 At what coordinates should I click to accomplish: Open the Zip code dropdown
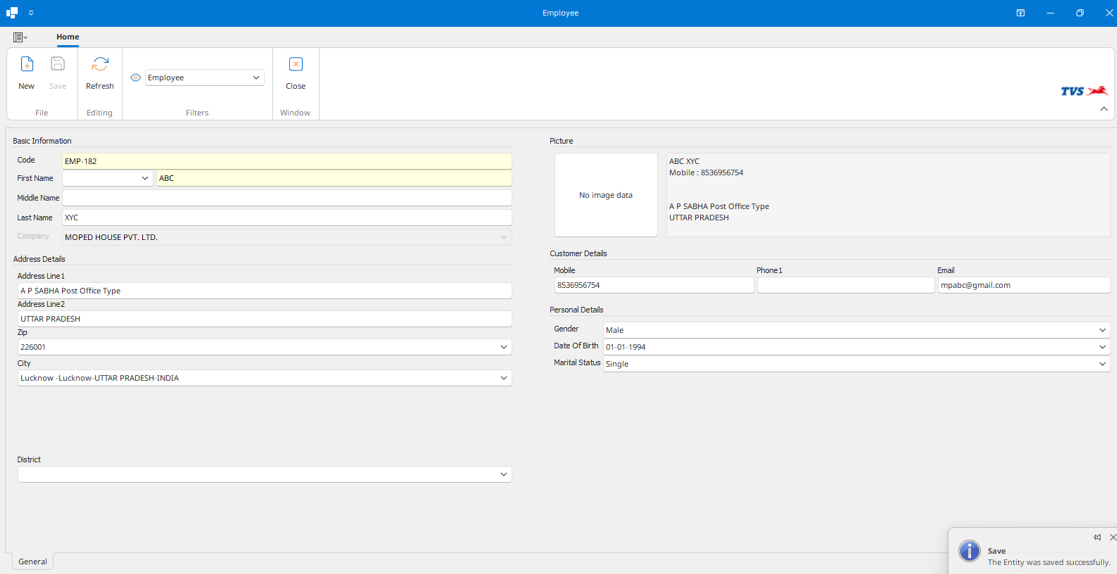pyautogui.click(x=503, y=347)
